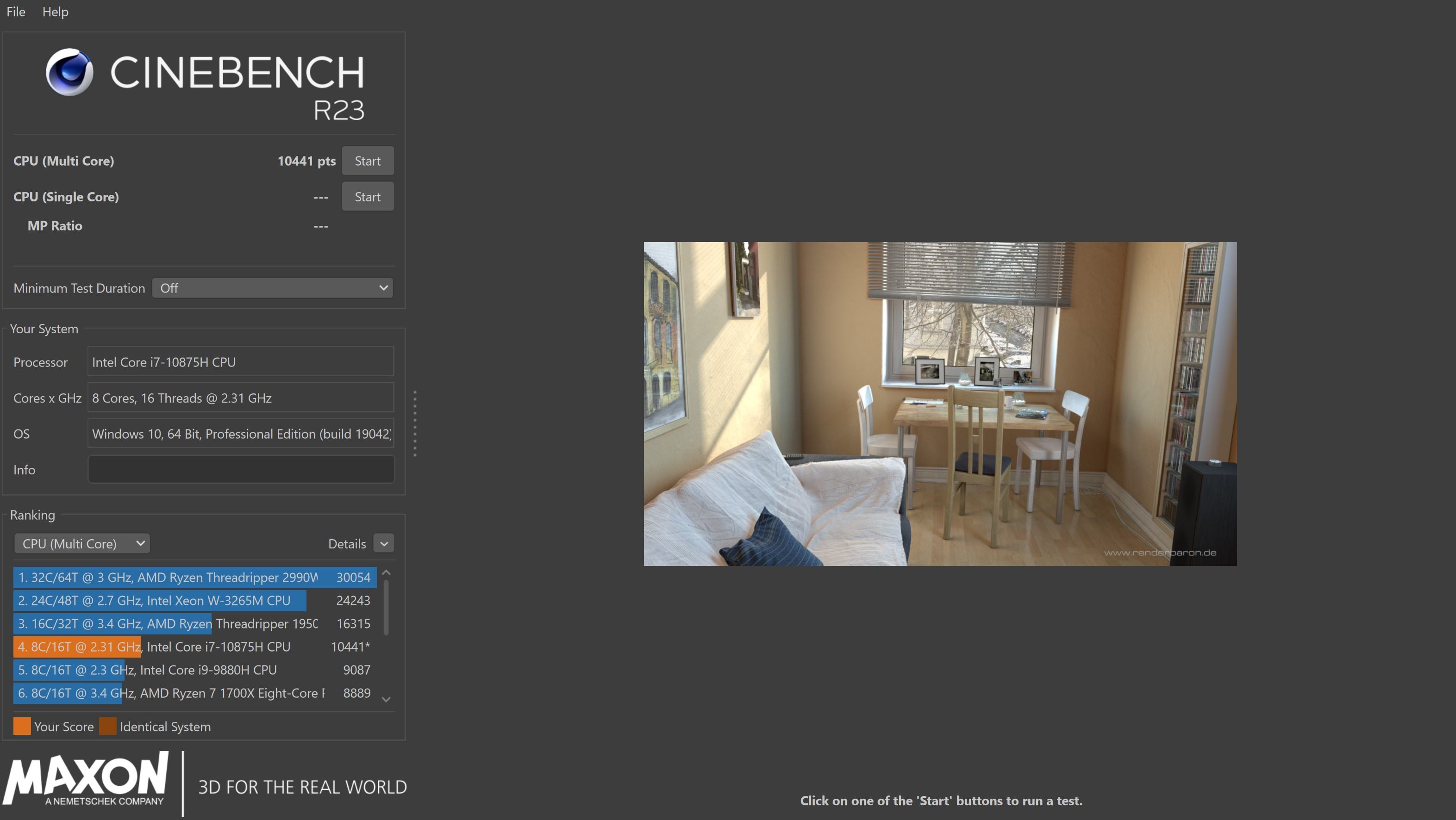Image resolution: width=1456 pixels, height=820 pixels.
Task: Click the Cinebench sphere logo icon
Action: [69, 72]
